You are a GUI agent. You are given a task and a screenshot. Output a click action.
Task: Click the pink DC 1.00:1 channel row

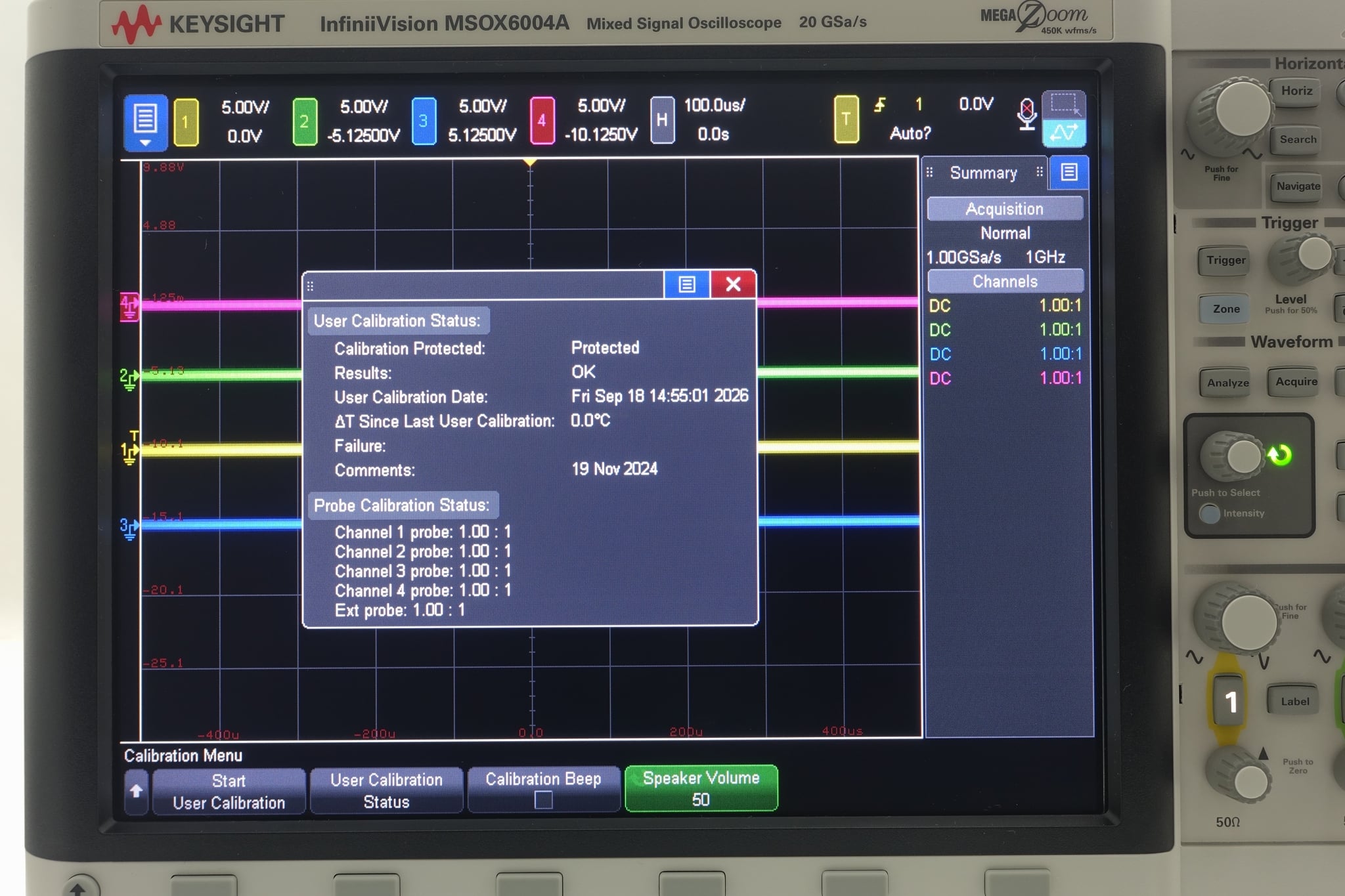pos(1005,378)
